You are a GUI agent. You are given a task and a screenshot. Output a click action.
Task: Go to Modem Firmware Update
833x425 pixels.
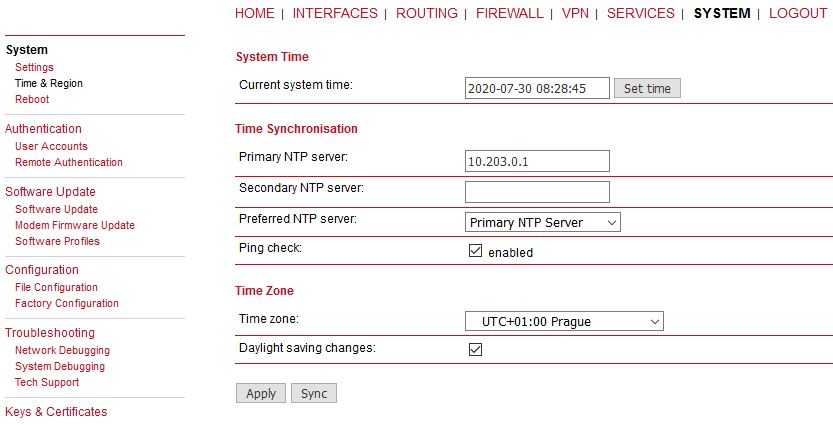75,225
